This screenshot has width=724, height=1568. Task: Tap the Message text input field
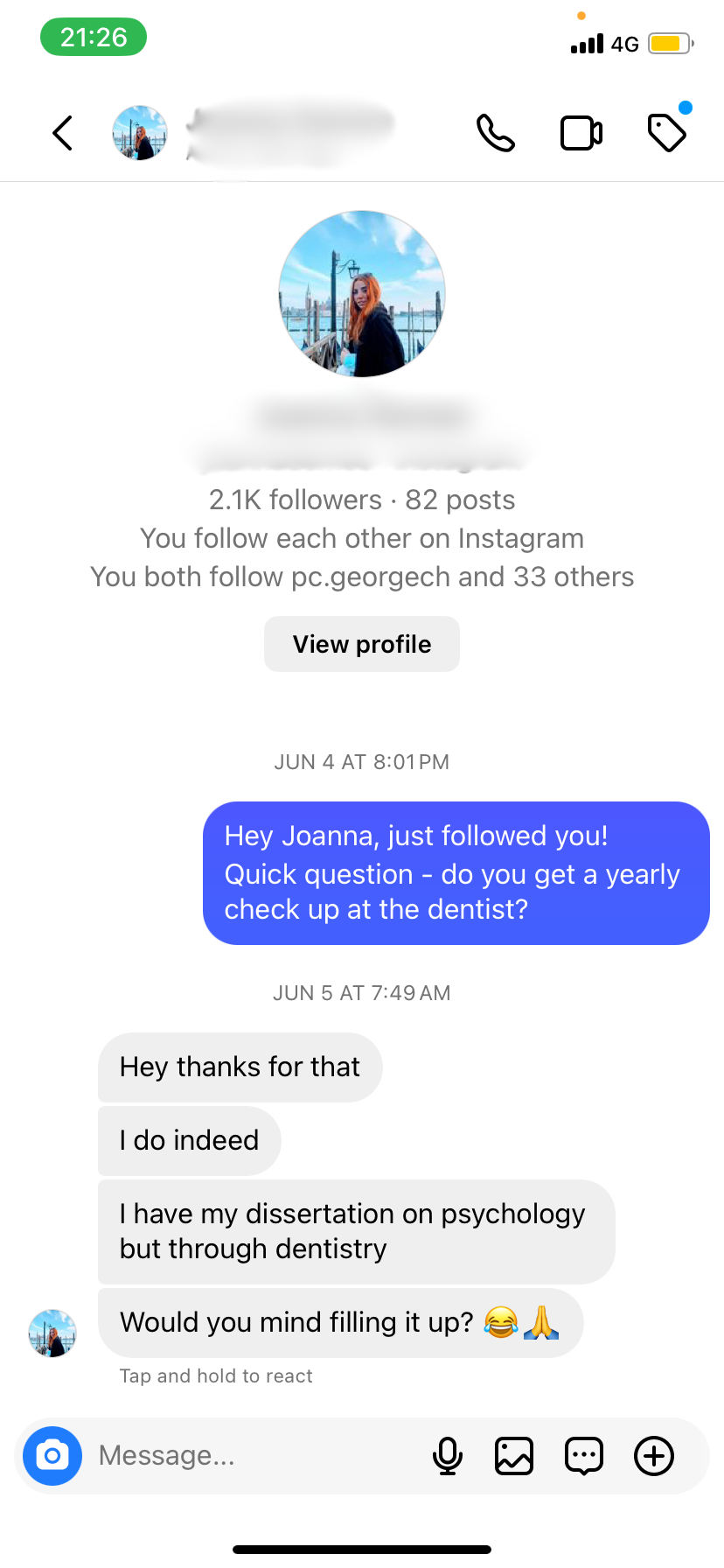point(254,1456)
